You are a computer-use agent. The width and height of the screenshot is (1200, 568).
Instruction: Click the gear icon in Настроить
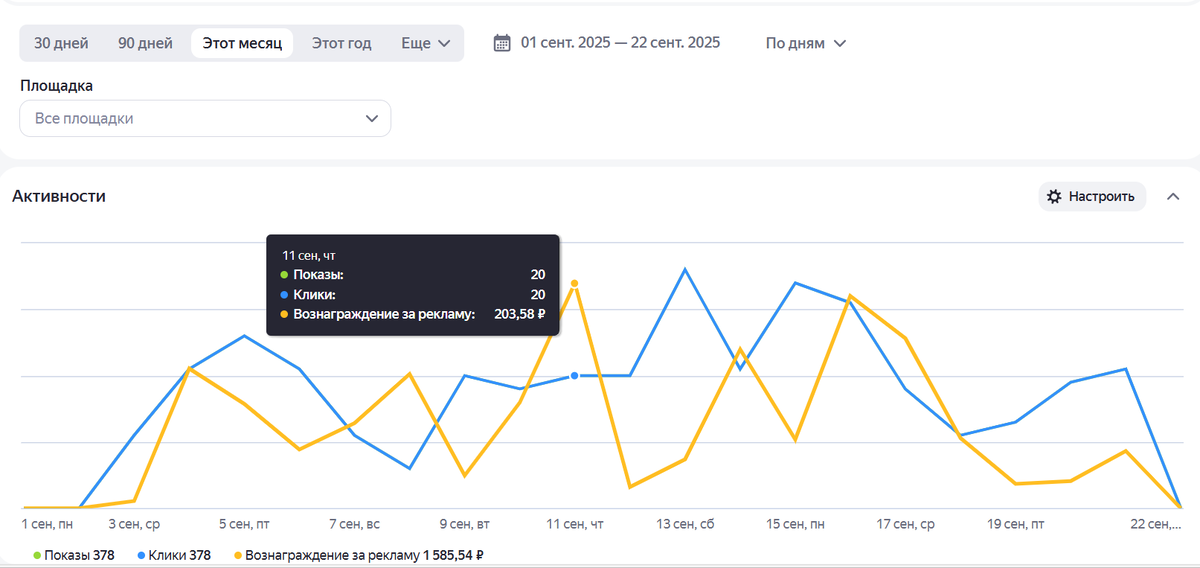tap(1054, 197)
